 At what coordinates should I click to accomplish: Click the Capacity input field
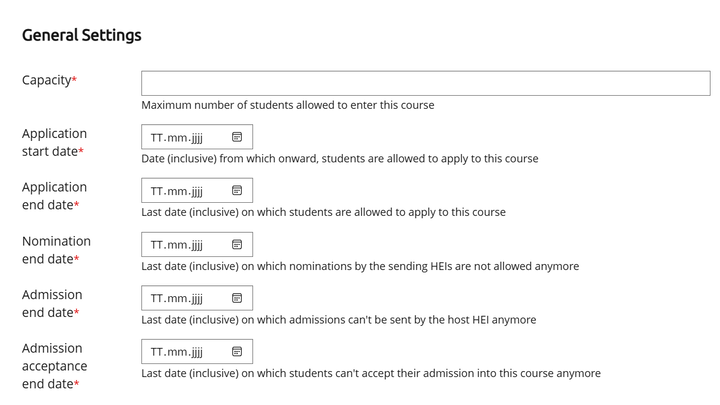425,83
